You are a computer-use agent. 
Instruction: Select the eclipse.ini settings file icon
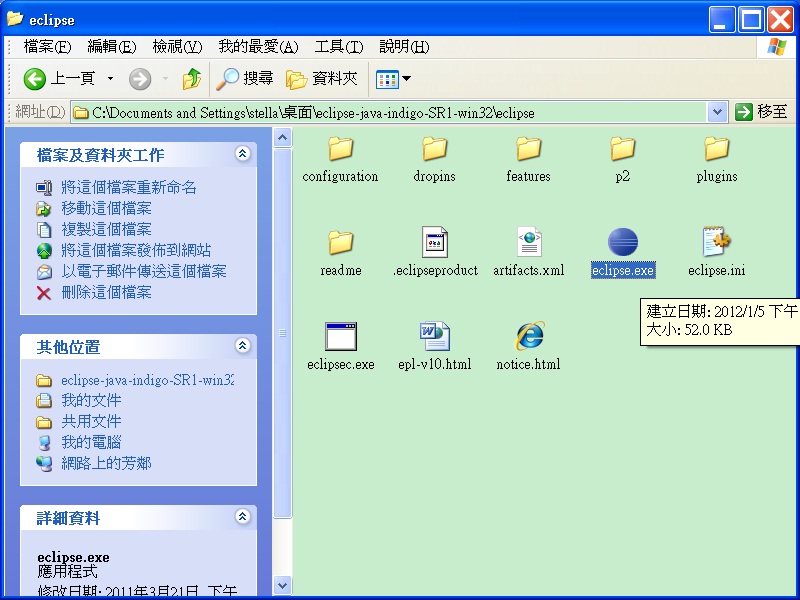click(716, 241)
